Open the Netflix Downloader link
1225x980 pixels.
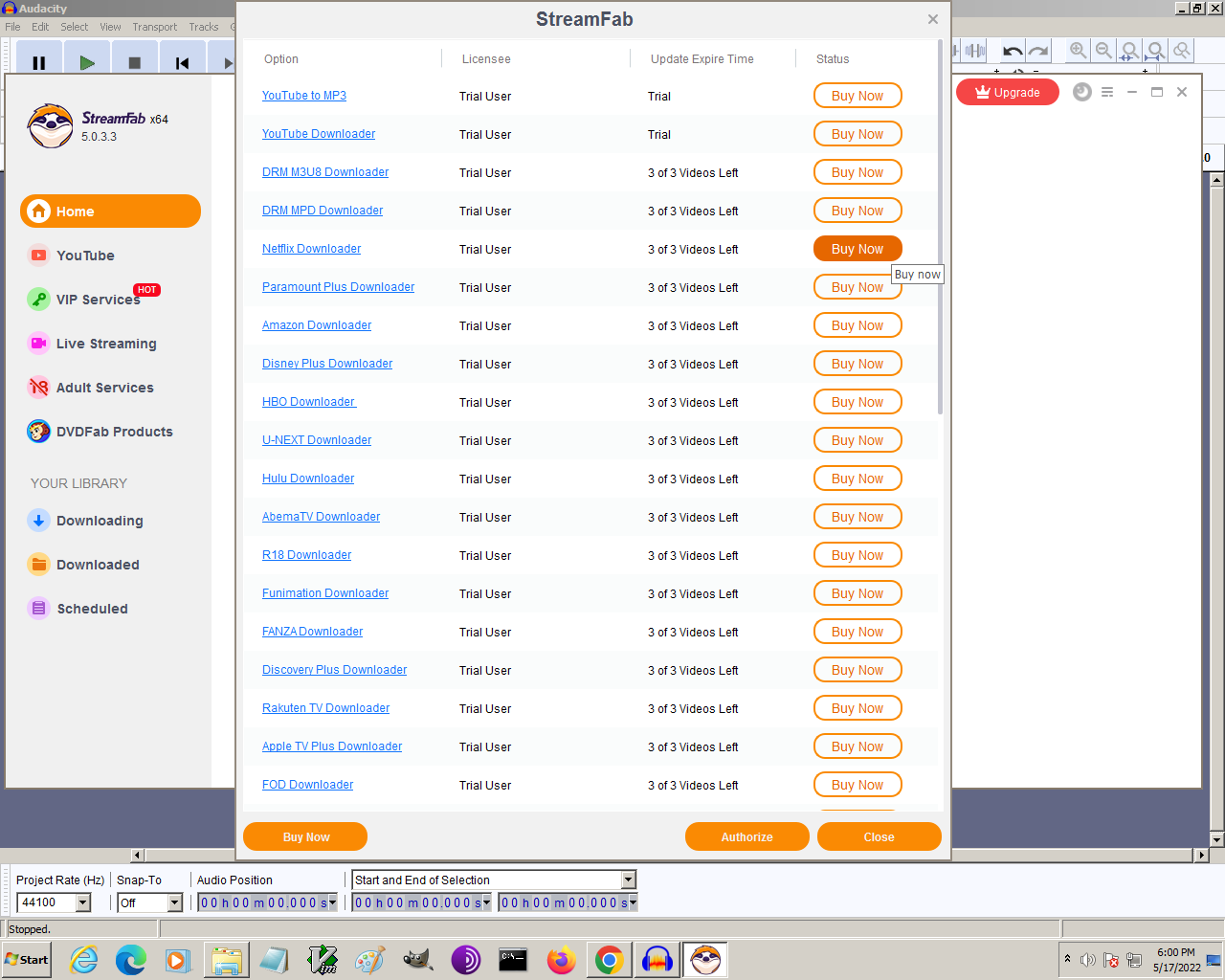coord(311,249)
